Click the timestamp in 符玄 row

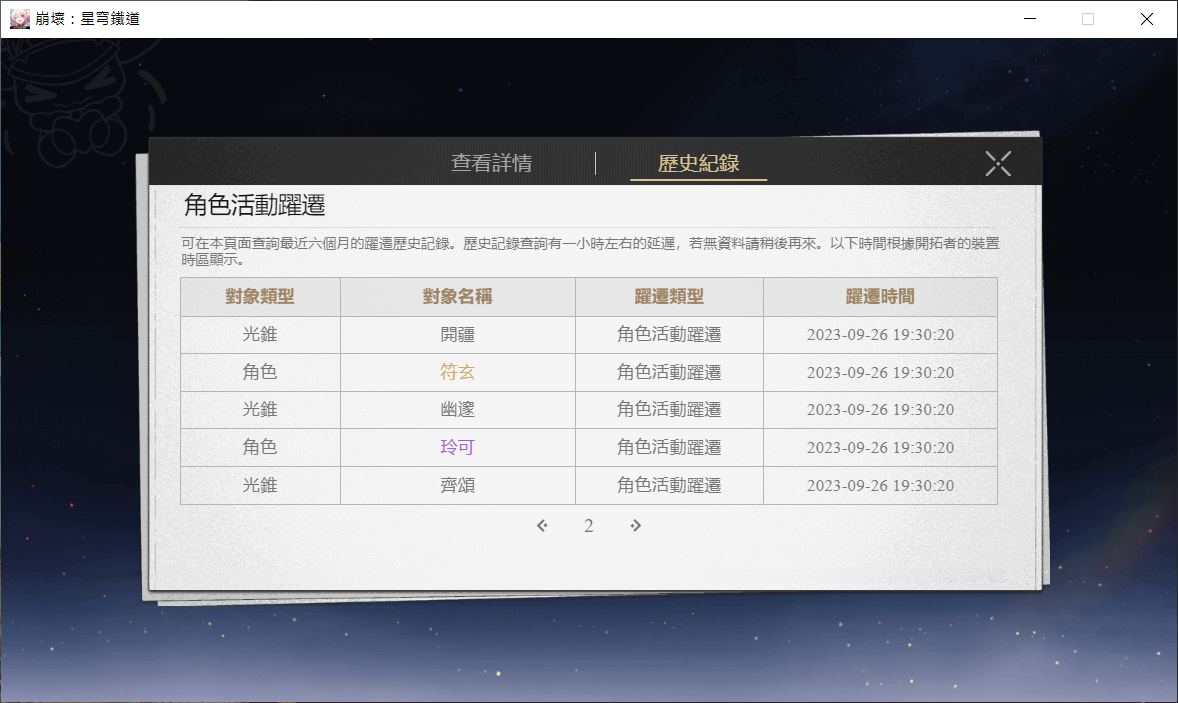point(880,373)
